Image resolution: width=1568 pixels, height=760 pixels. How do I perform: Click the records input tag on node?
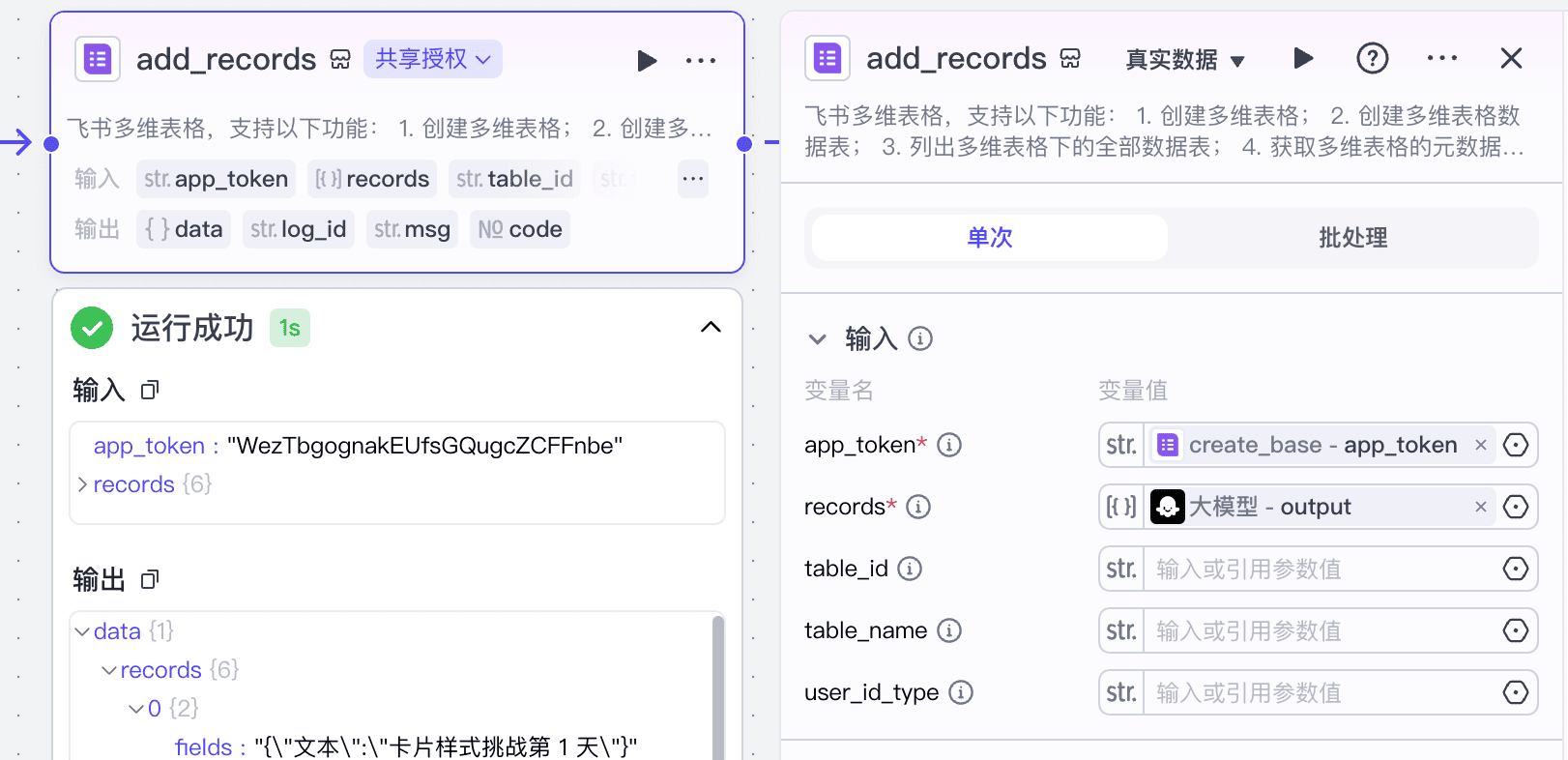[x=372, y=179]
